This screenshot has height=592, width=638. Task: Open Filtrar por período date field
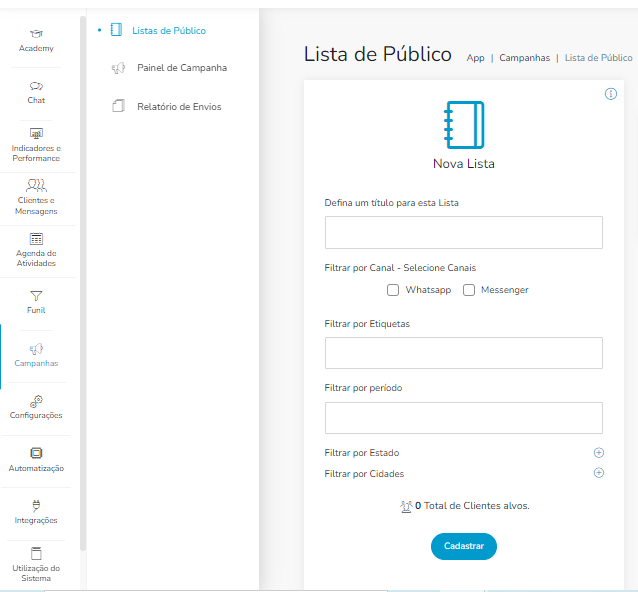pos(464,418)
